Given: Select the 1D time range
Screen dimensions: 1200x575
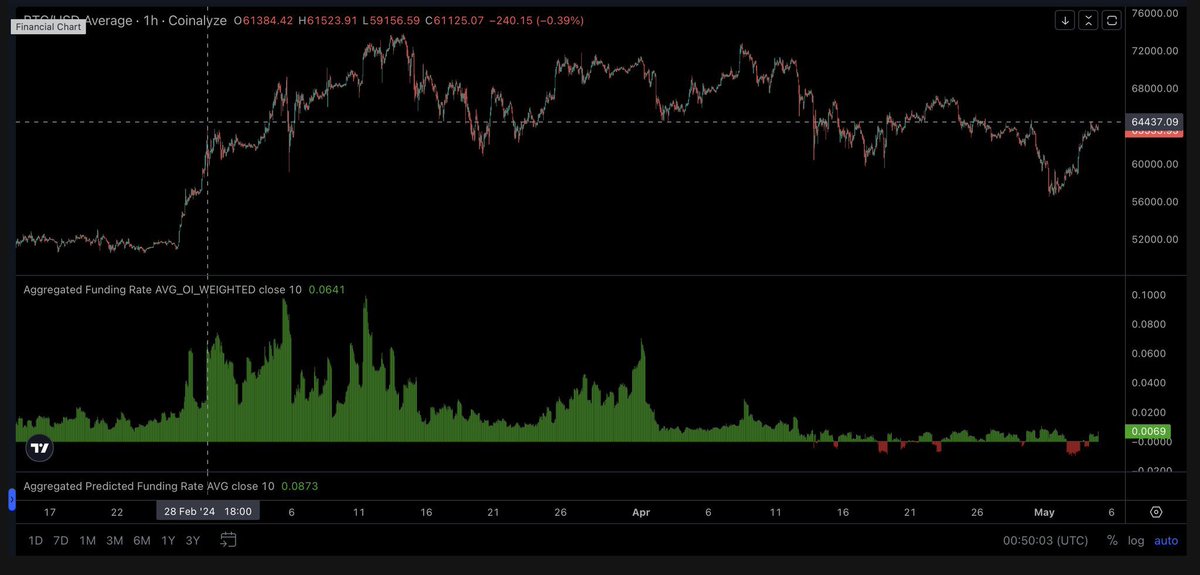Looking at the screenshot, I should coord(35,541).
